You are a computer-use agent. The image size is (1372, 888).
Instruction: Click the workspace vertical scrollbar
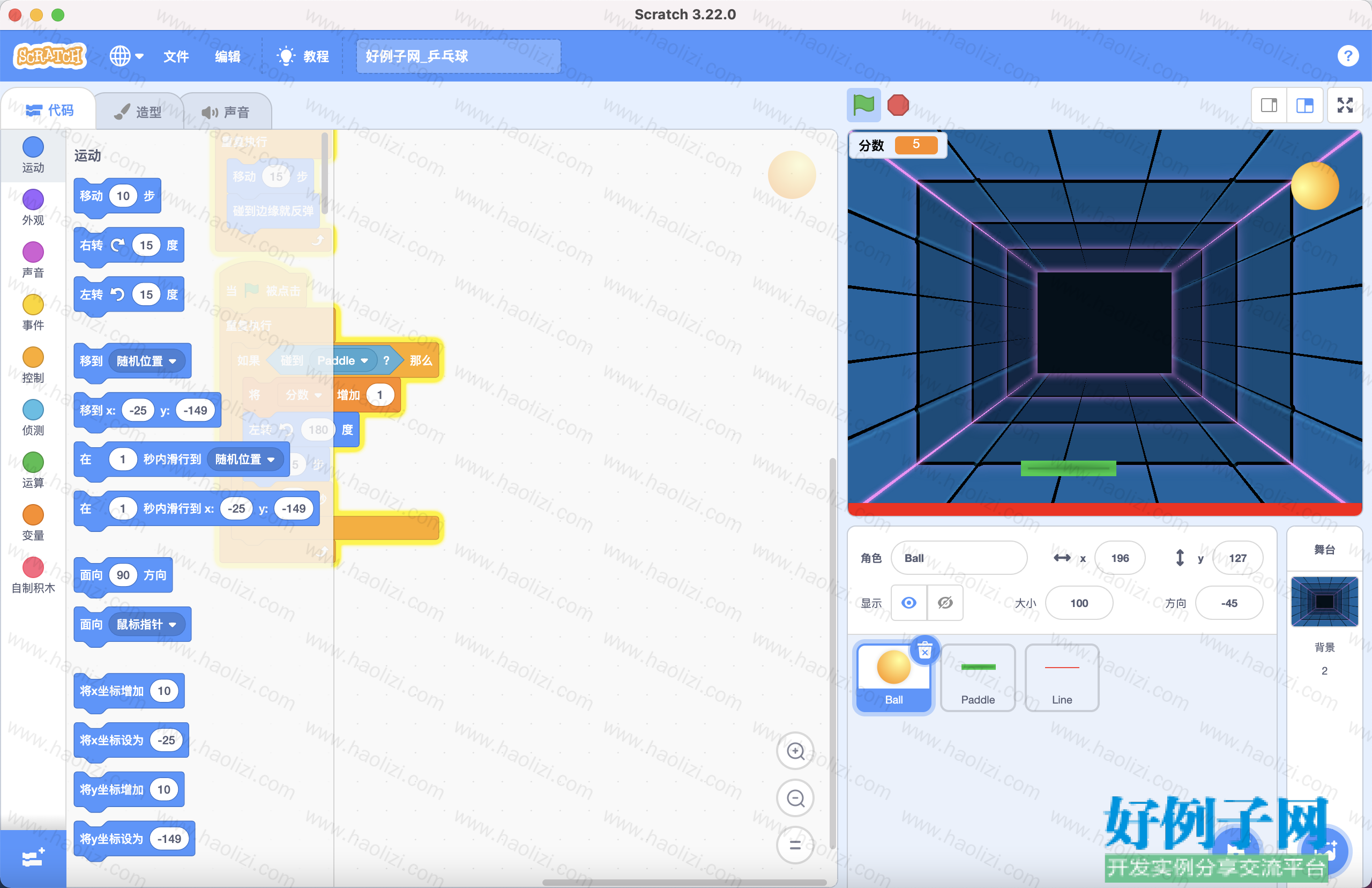(832, 653)
